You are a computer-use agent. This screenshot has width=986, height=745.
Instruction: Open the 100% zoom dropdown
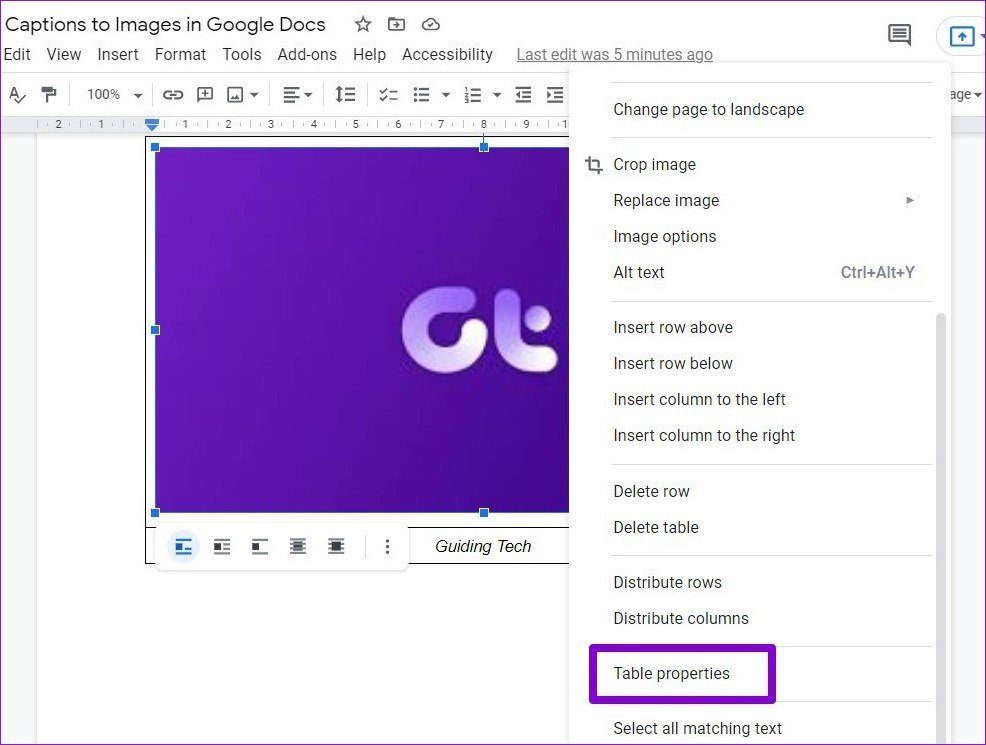[114, 95]
